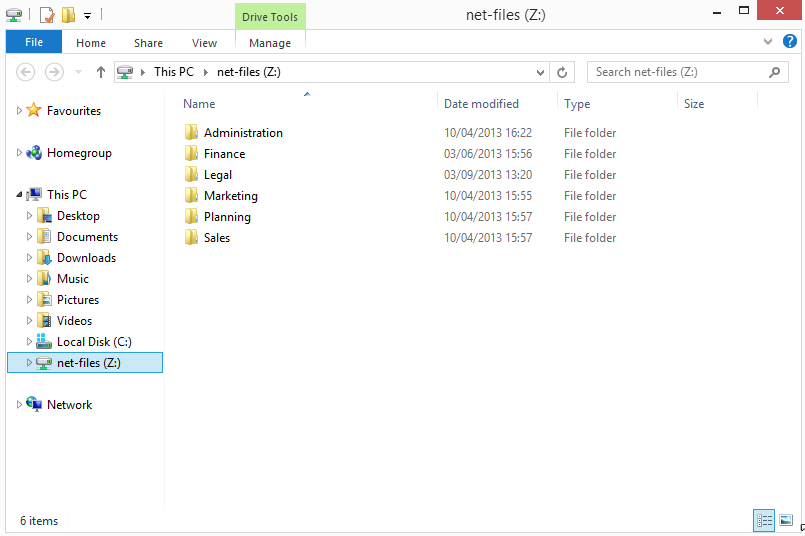
Task: Click the Sales folder name
Action: (217, 238)
